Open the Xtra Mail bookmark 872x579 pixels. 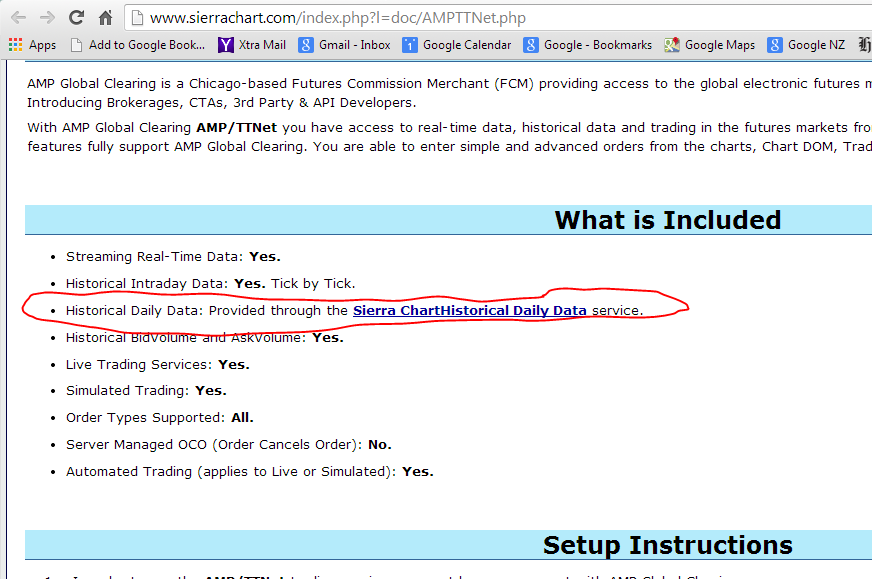pos(251,45)
